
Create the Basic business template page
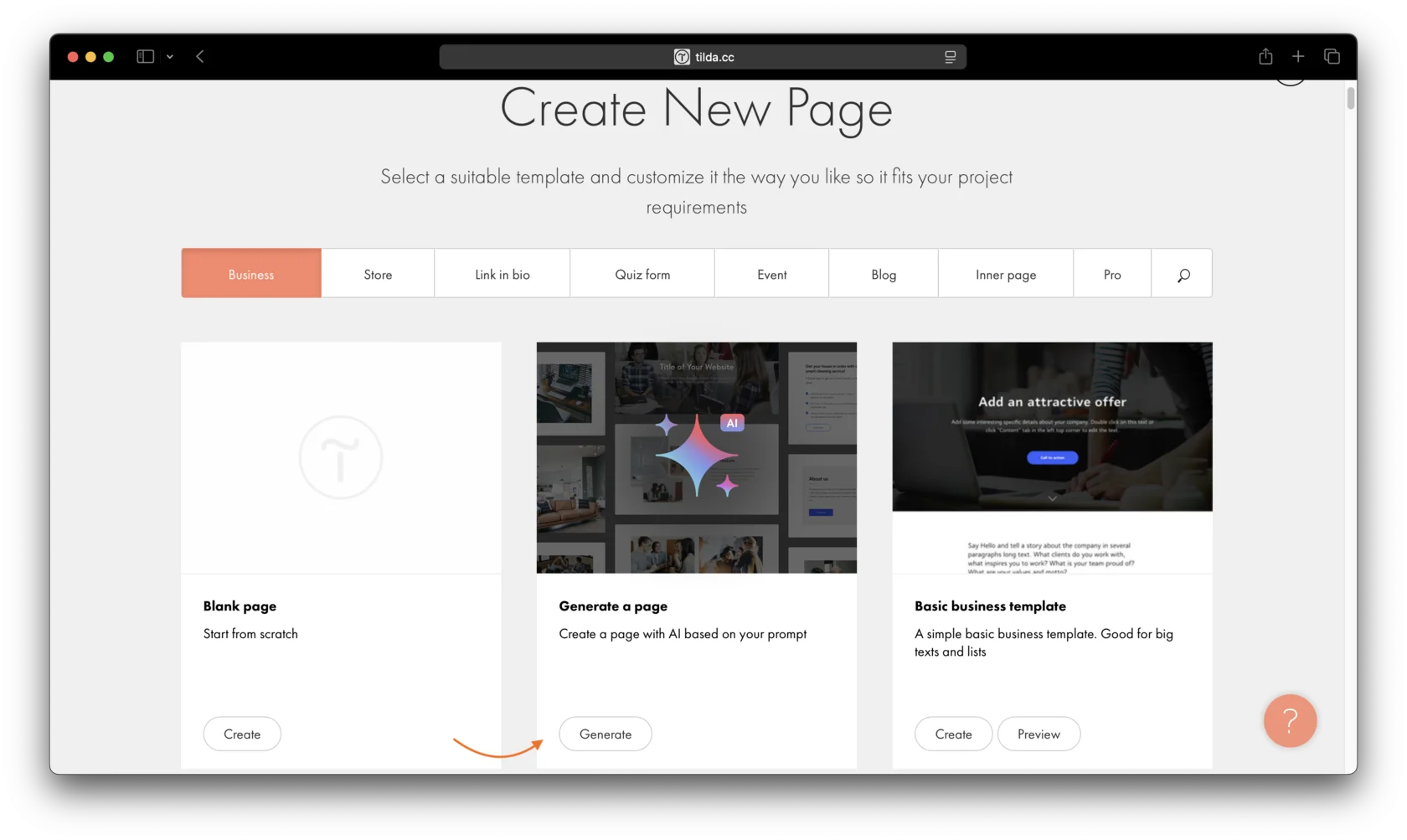pyautogui.click(x=953, y=734)
